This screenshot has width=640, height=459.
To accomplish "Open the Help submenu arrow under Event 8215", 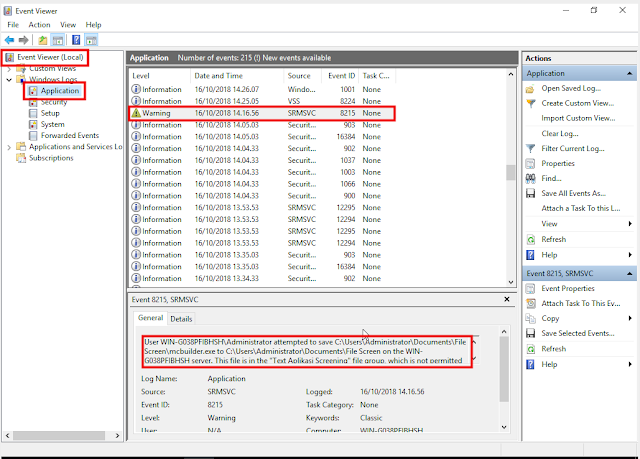I will click(630, 364).
